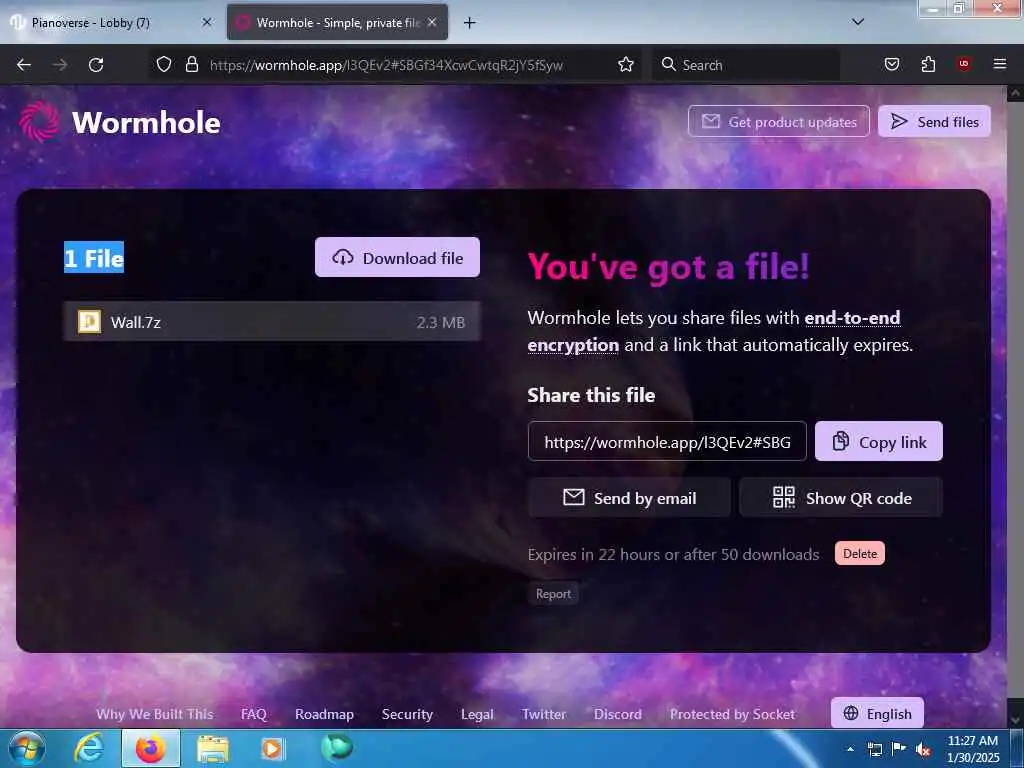Click Get product updates button
Viewport: 1024px width, 768px height.
[x=778, y=121]
